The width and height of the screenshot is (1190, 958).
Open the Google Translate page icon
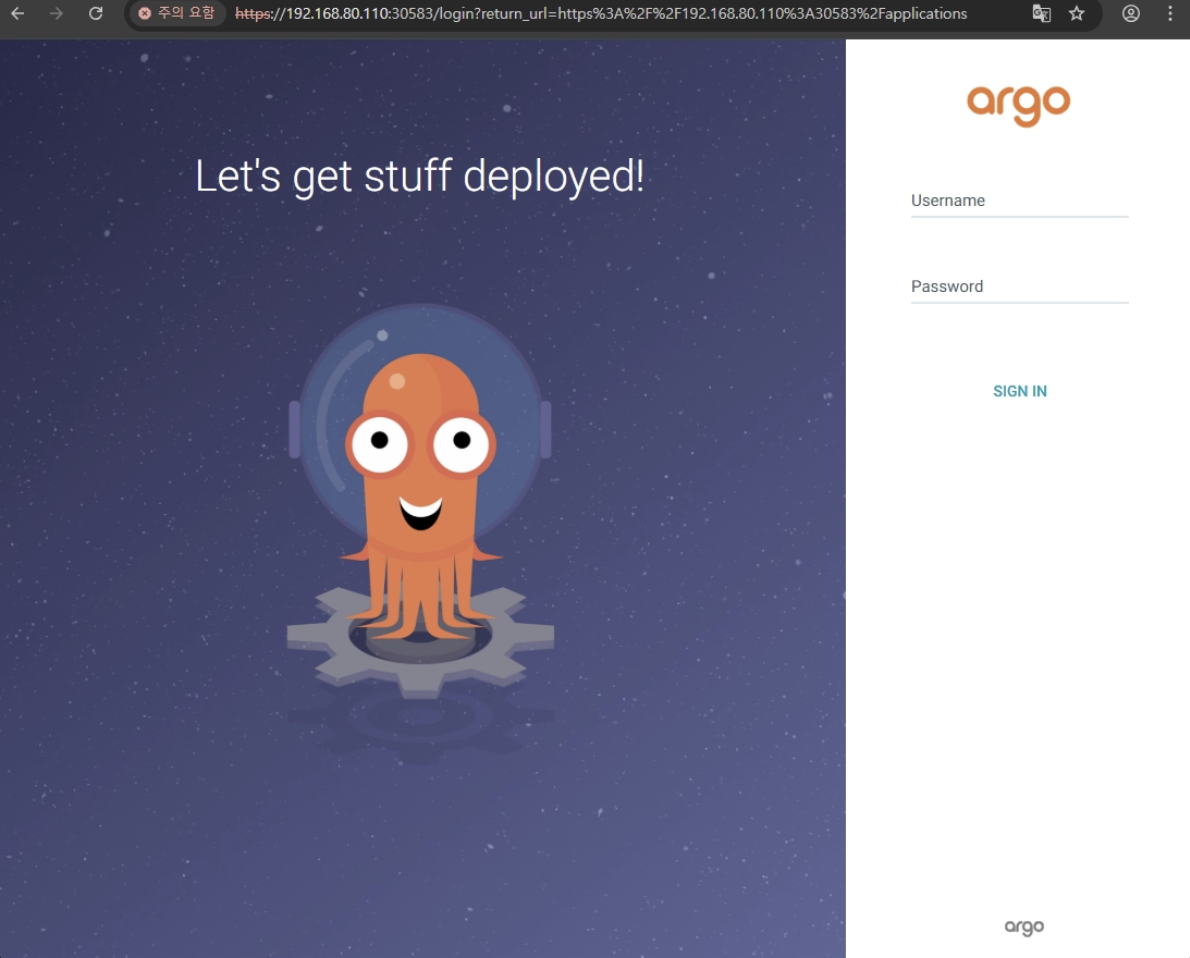point(1041,14)
